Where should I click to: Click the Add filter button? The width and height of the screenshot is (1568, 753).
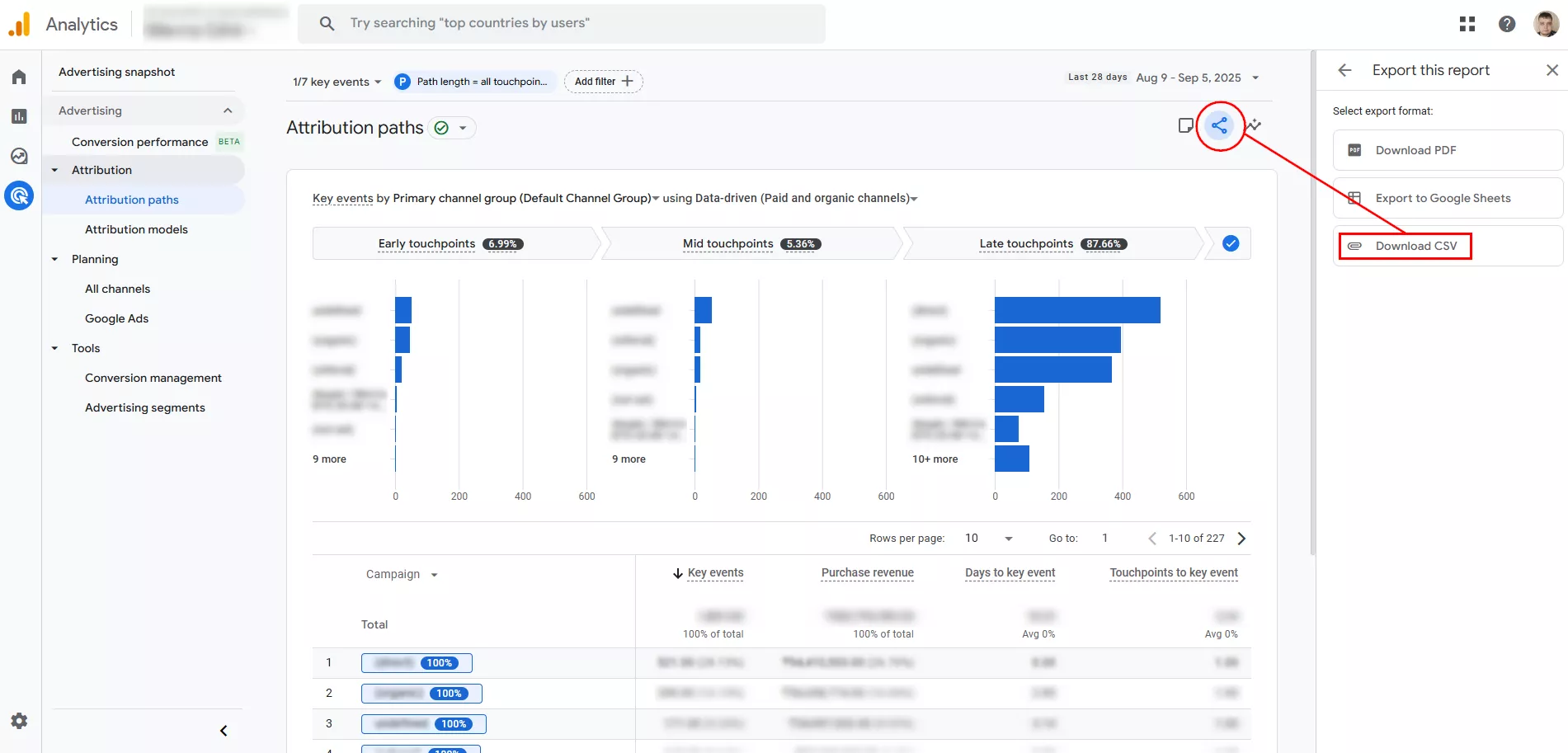tap(603, 82)
